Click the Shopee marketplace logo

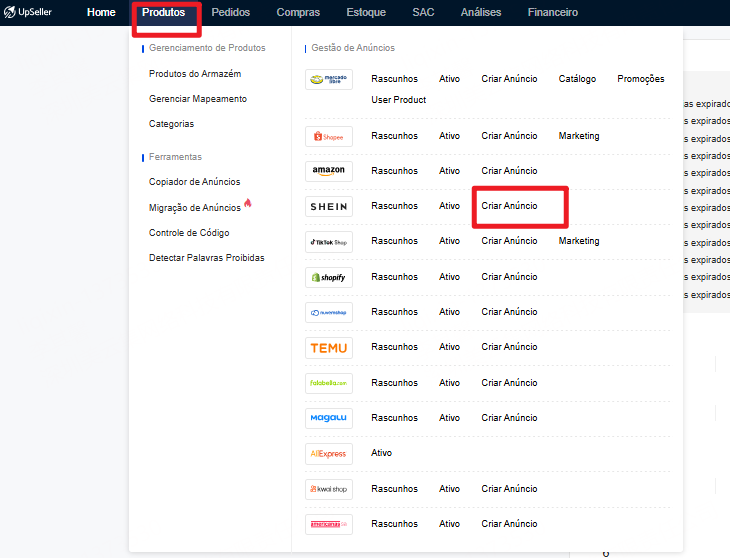[328, 136]
